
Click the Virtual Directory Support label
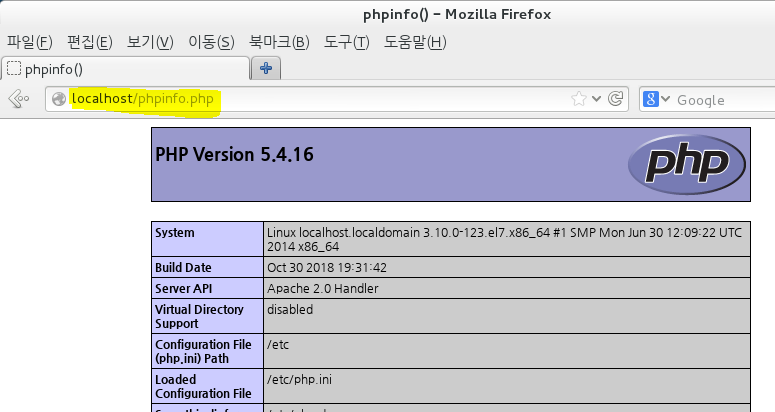pyautogui.click(x=199, y=316)
